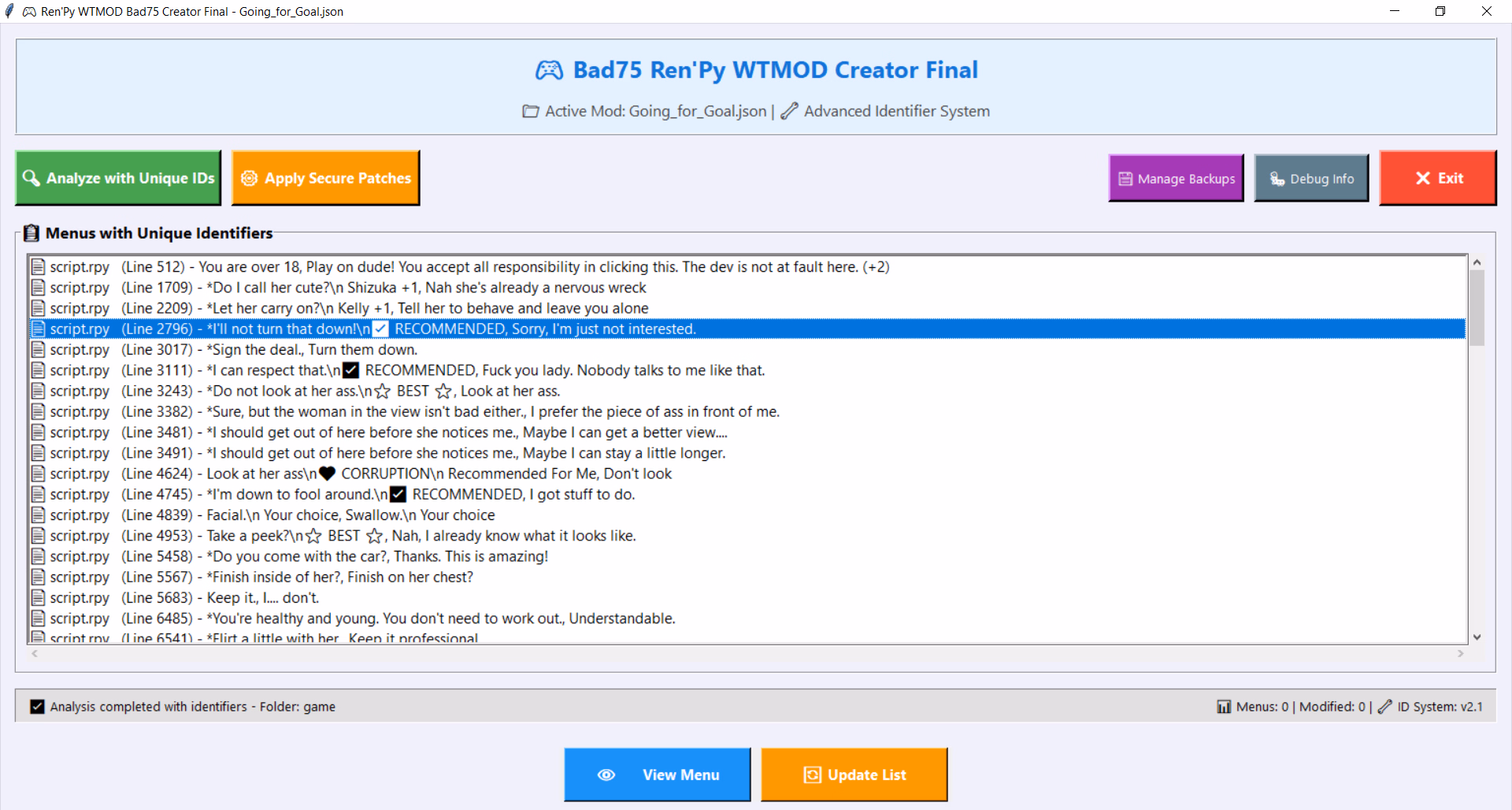Click the file icon on the Line 3382 row

pos(38,411)
